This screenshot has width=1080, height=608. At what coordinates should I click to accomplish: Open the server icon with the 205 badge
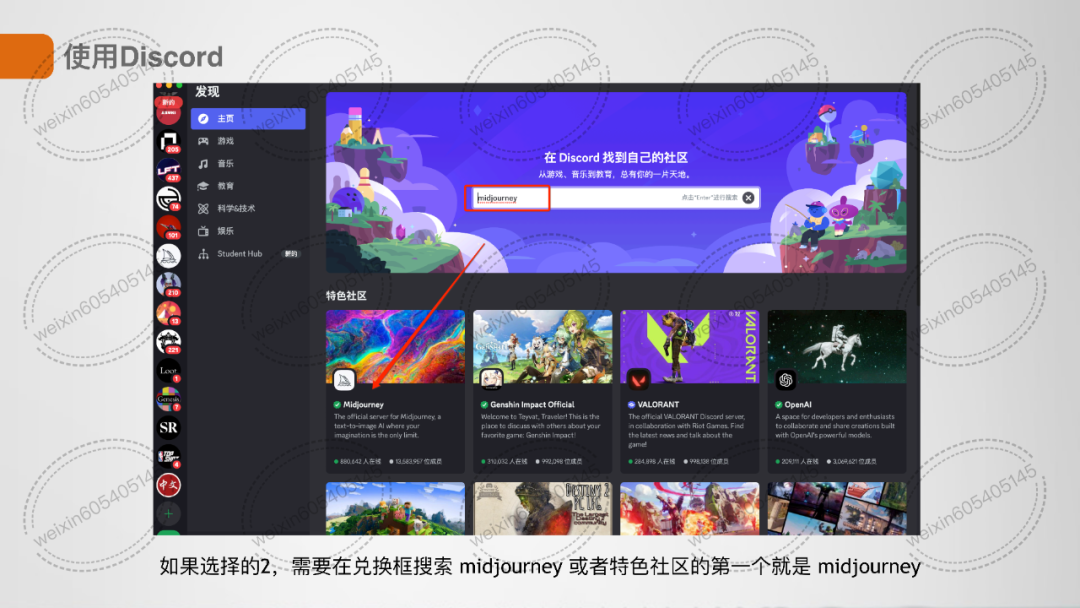tap(168, 141)
